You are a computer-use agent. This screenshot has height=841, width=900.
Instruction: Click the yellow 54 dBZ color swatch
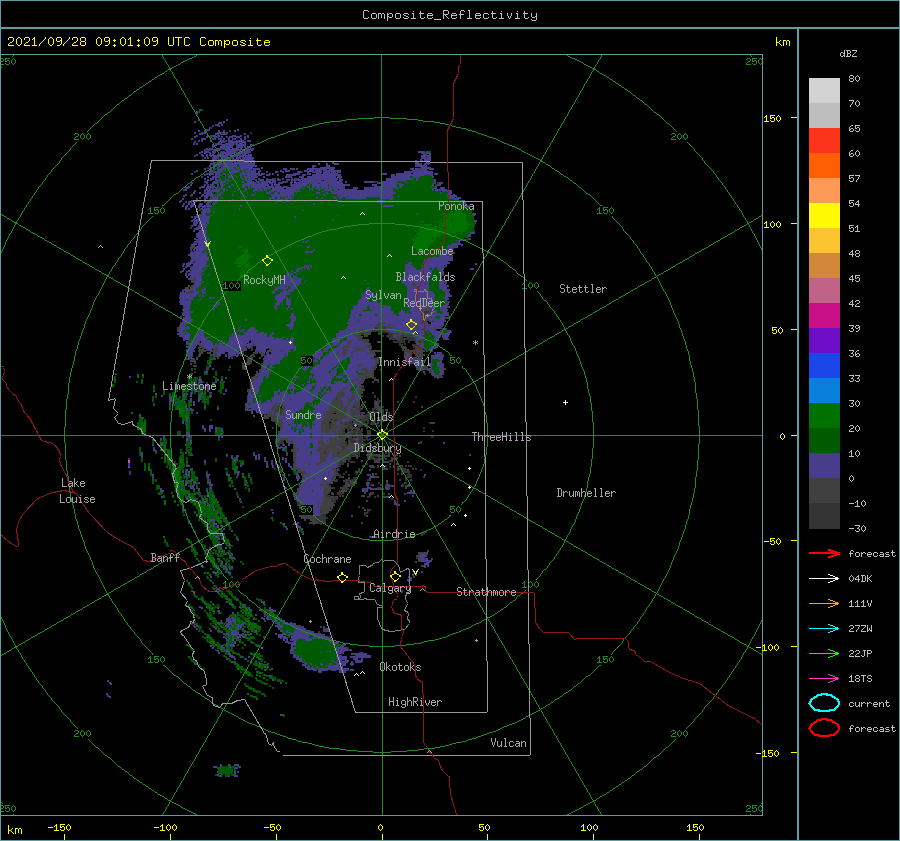tap(824, 215)
